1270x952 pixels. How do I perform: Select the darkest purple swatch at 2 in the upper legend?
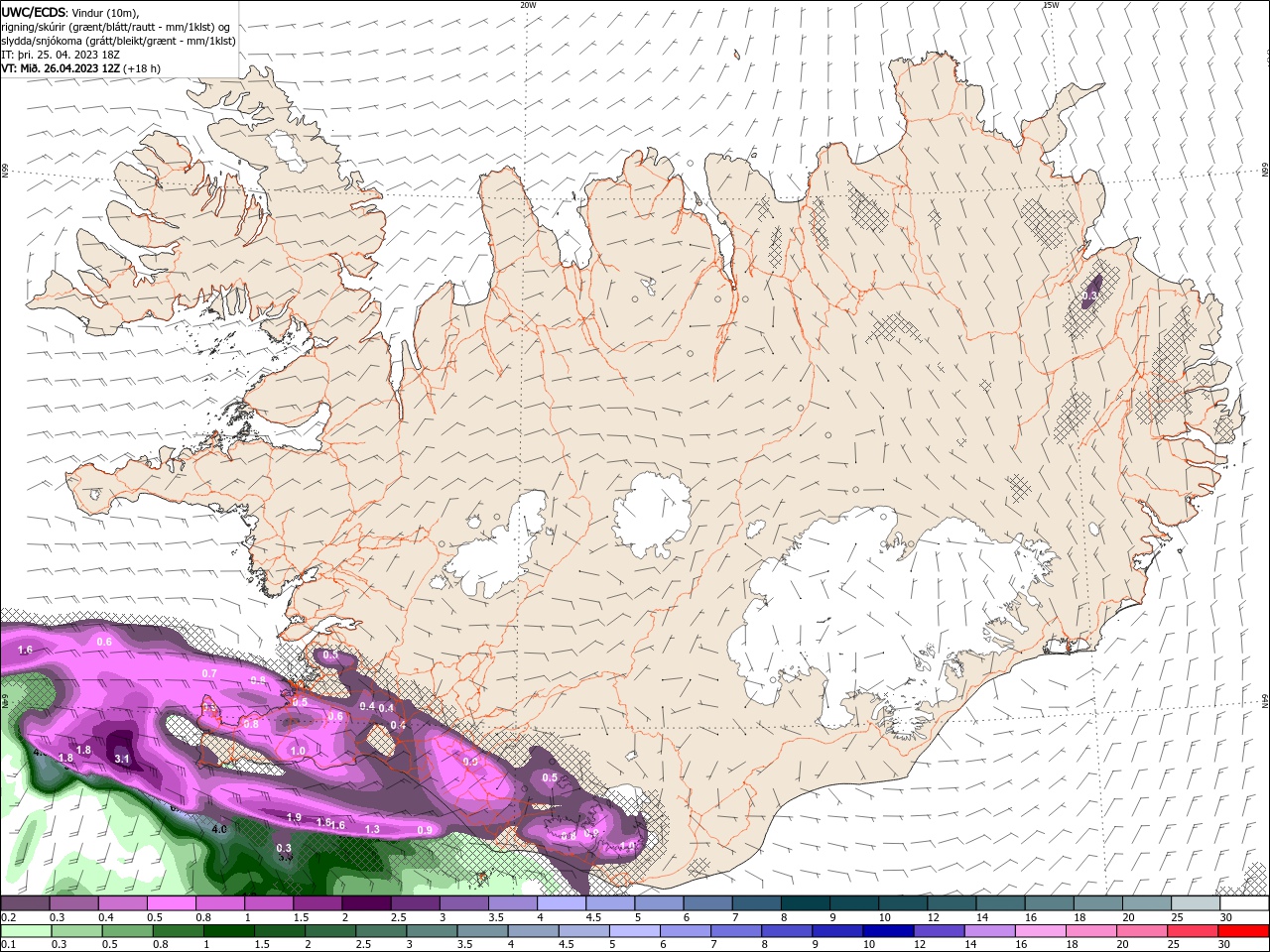365,903
